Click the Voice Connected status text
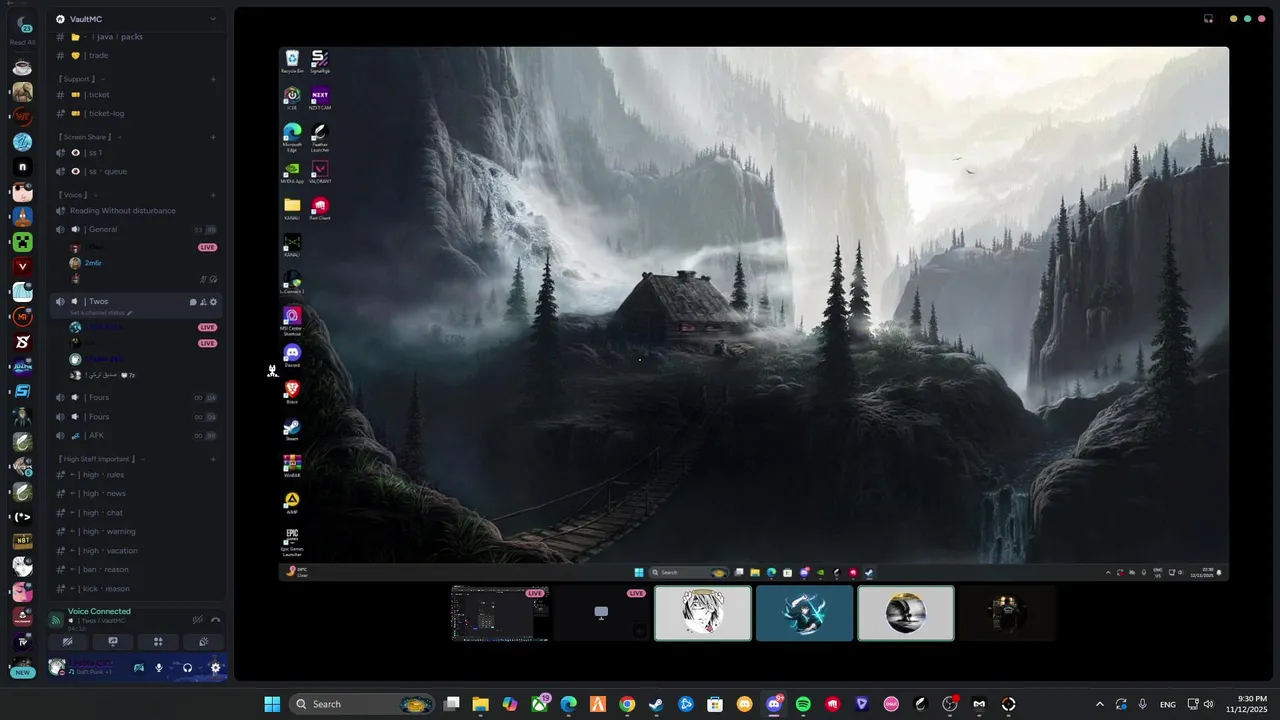1280x720 pixels. (99, 611)
